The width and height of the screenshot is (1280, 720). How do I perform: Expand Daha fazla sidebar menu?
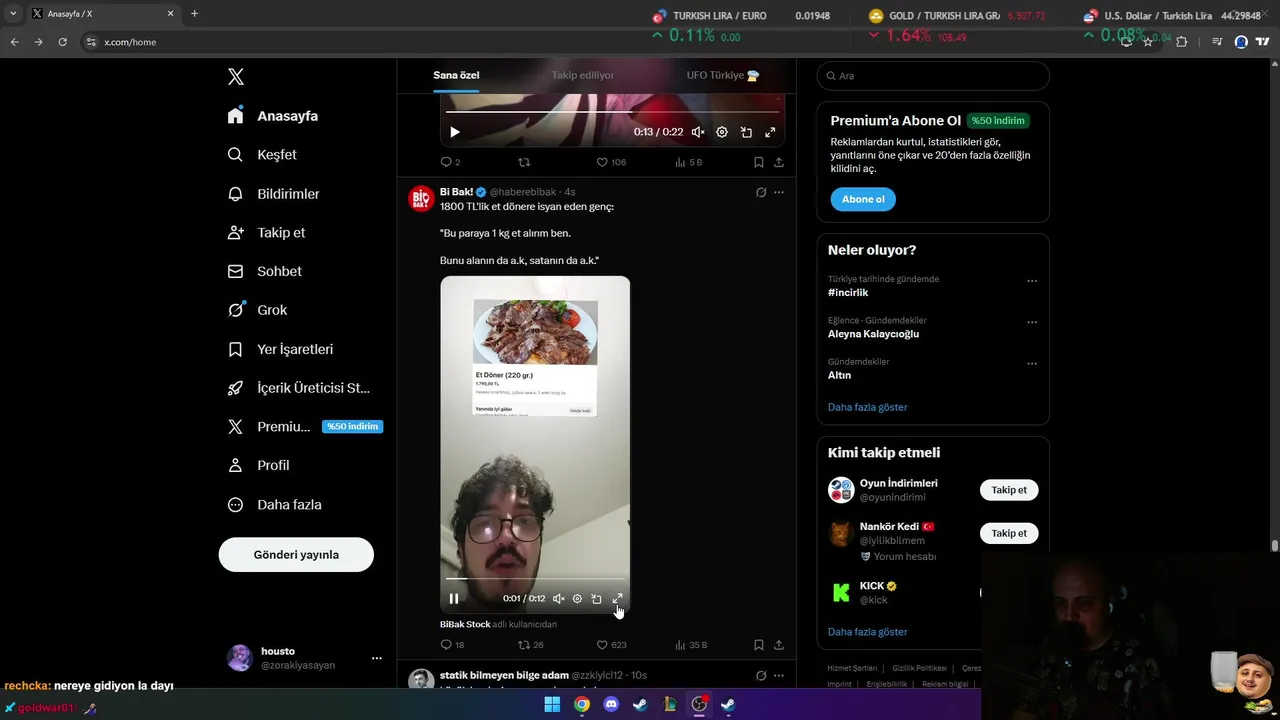tap(274, 505)
